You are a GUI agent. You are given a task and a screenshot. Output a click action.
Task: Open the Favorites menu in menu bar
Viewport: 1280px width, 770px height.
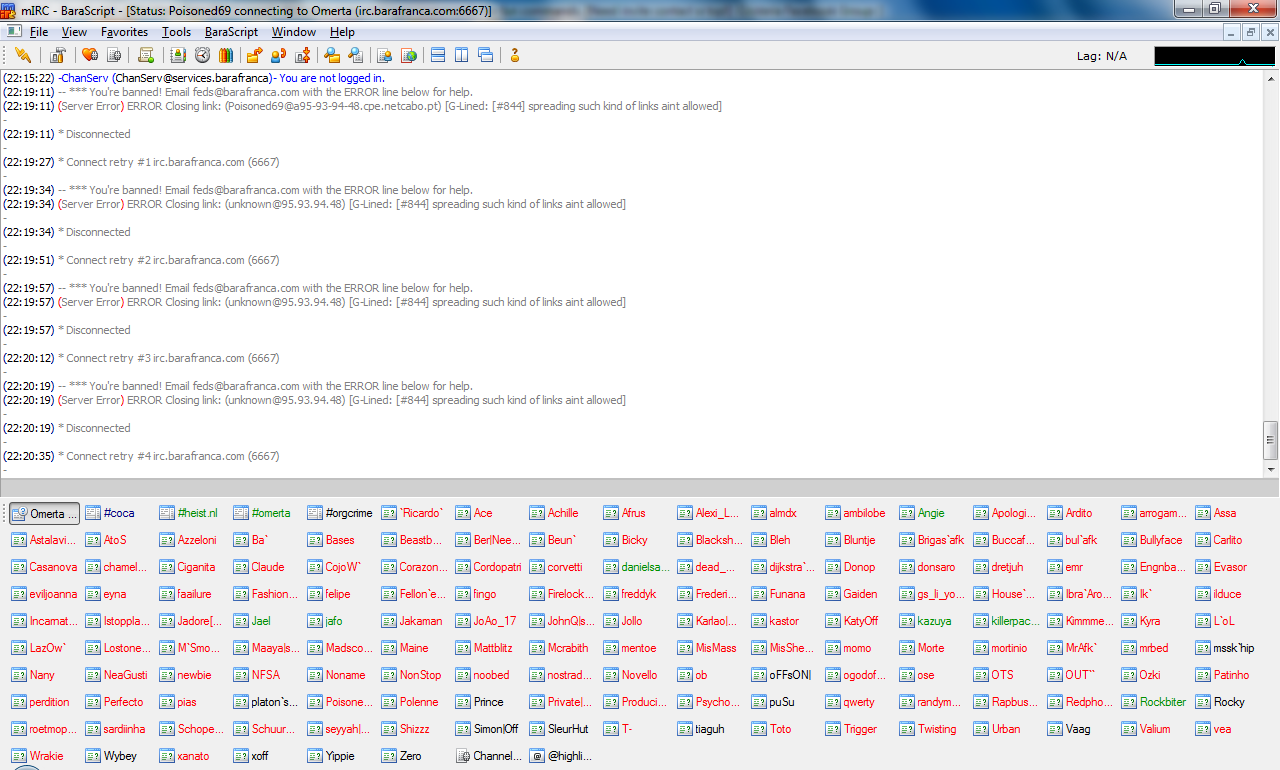pos(124,32)
